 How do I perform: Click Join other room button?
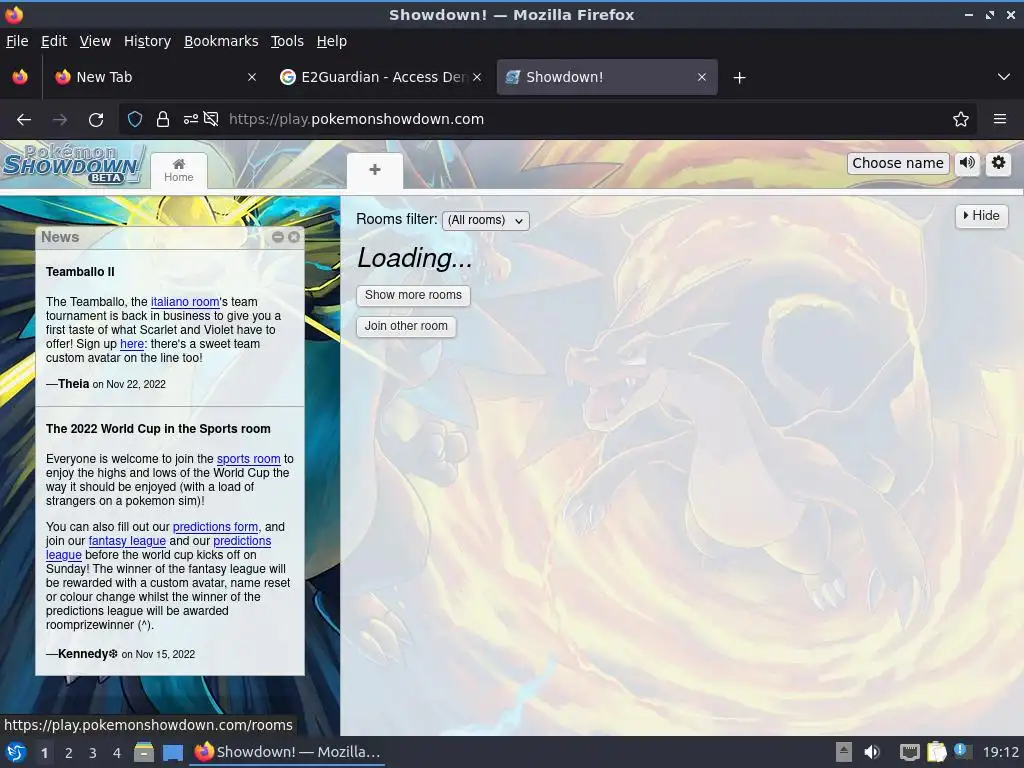pos(406,326)
